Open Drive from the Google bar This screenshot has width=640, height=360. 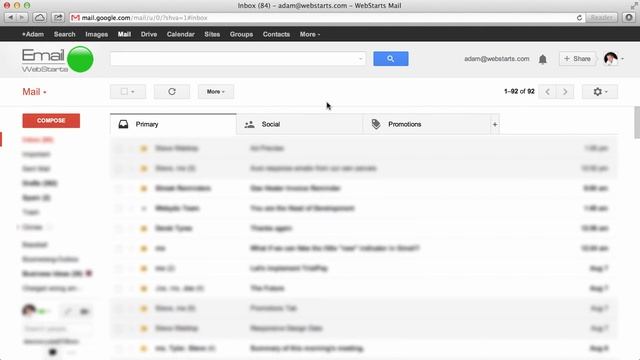(x=149, y=34)
